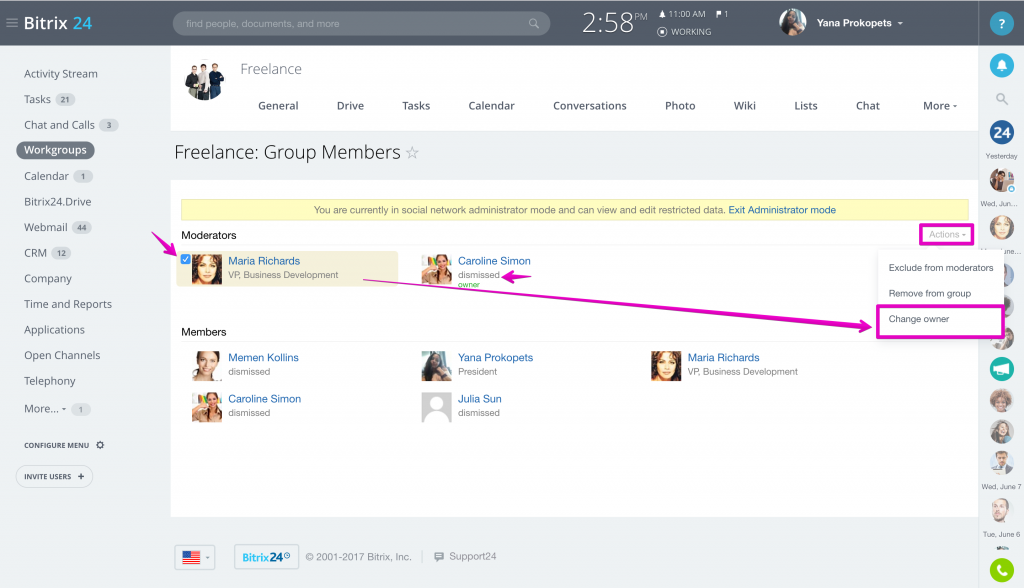Viewport: 1024px width, 588px height.
Task: Click the Bitrix 24 logo in the header
Action: (57, 23)
